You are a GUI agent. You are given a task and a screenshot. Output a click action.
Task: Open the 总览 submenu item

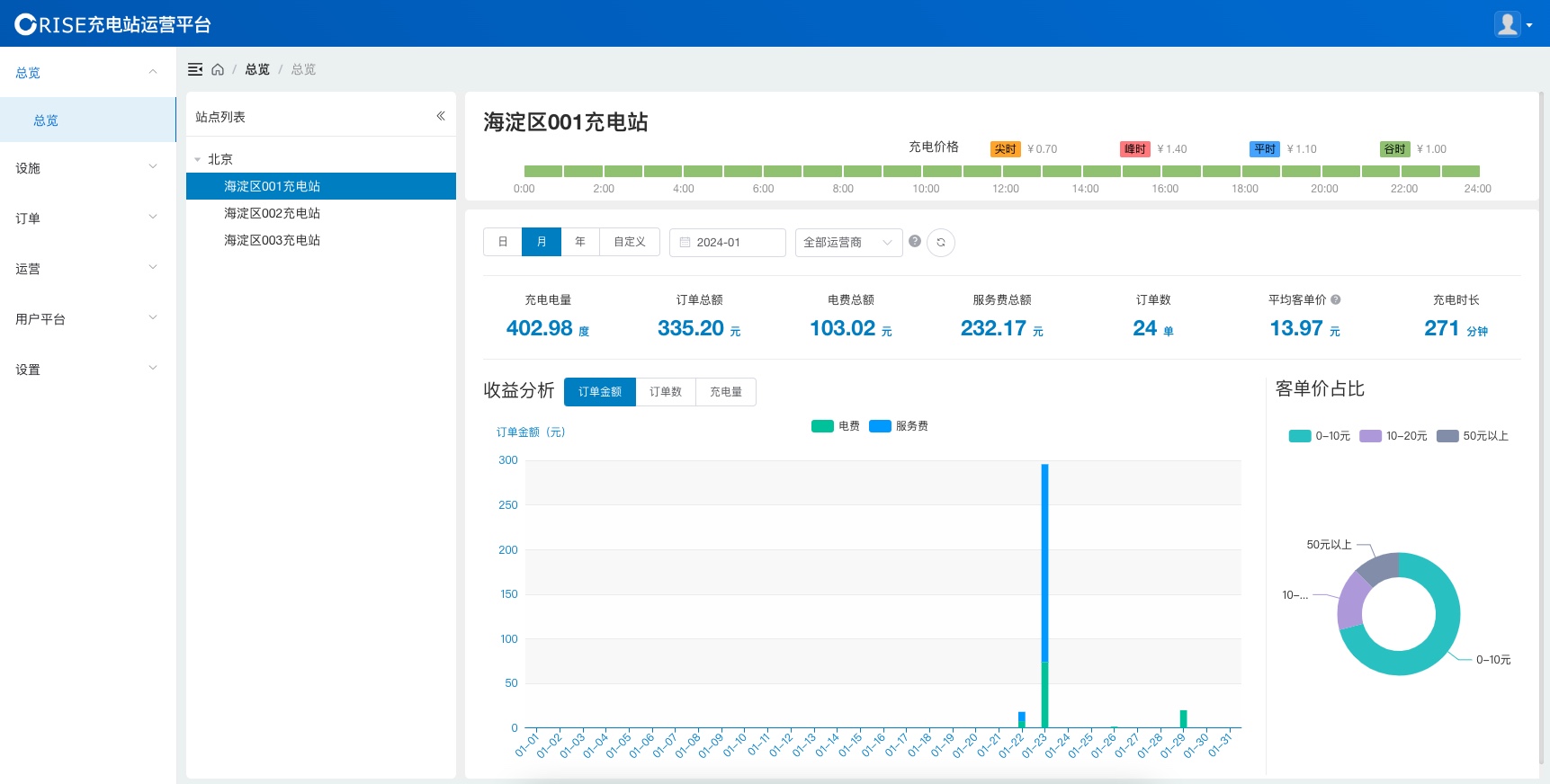pos(88,120)
